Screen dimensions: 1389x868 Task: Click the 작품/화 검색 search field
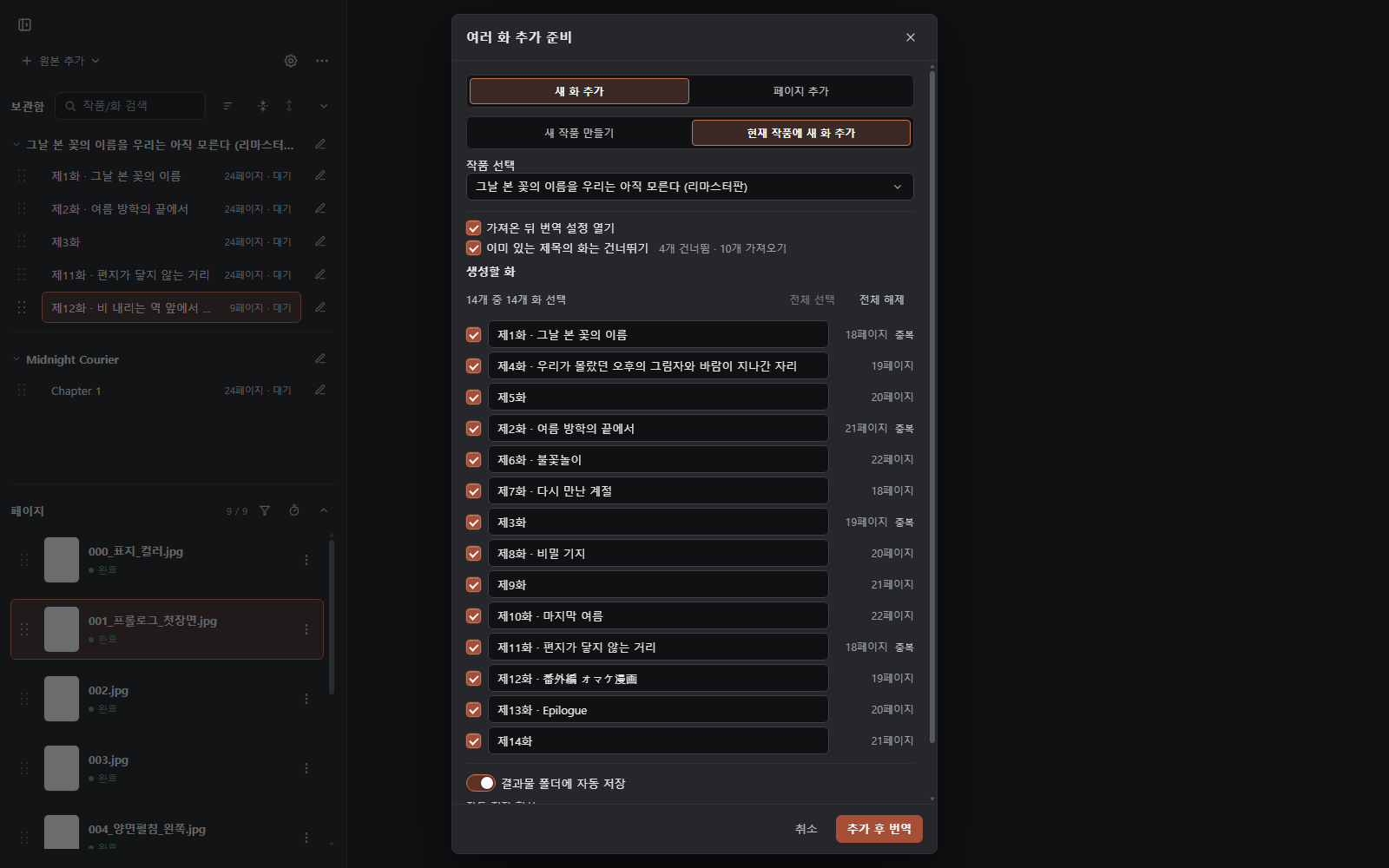(x=130, y=106)
